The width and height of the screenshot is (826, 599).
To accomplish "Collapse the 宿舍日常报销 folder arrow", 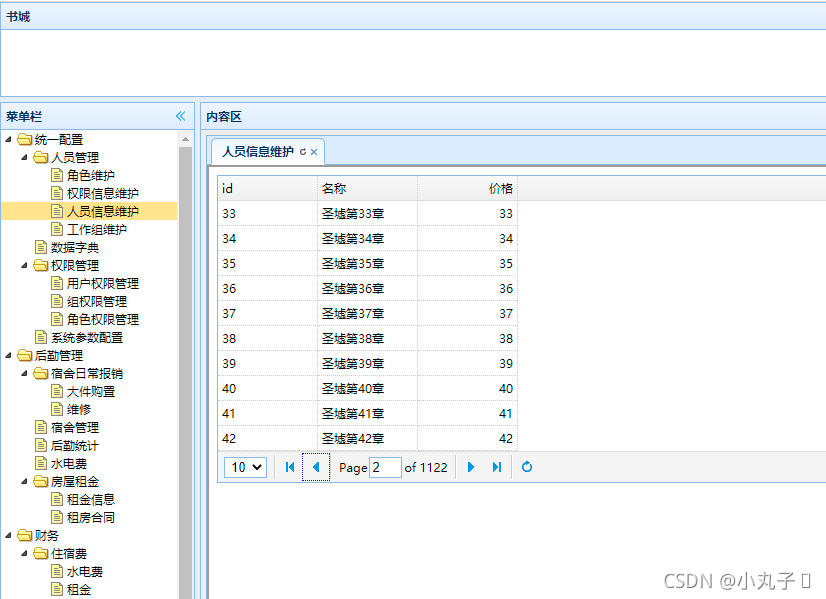I will tap(24, 374).
